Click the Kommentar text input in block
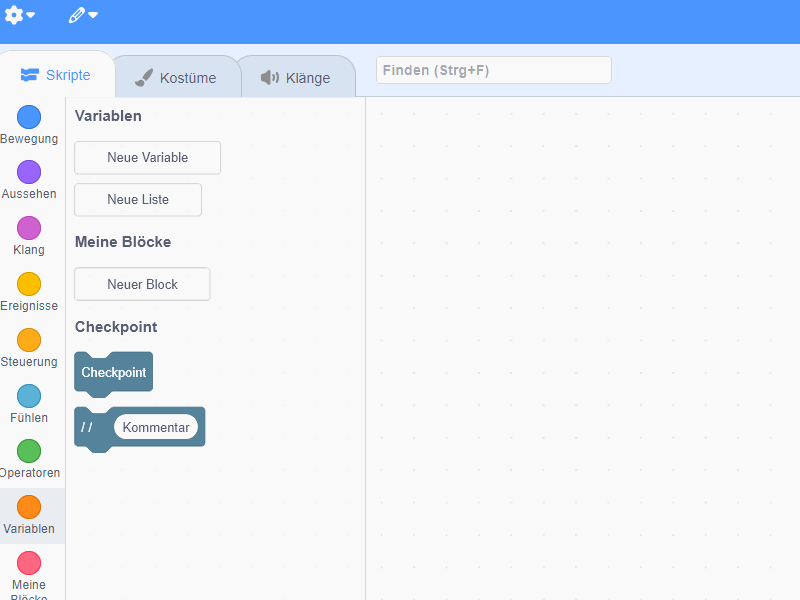Image resolution: width=800 pixels, height=600 pixels. [156, 427]
